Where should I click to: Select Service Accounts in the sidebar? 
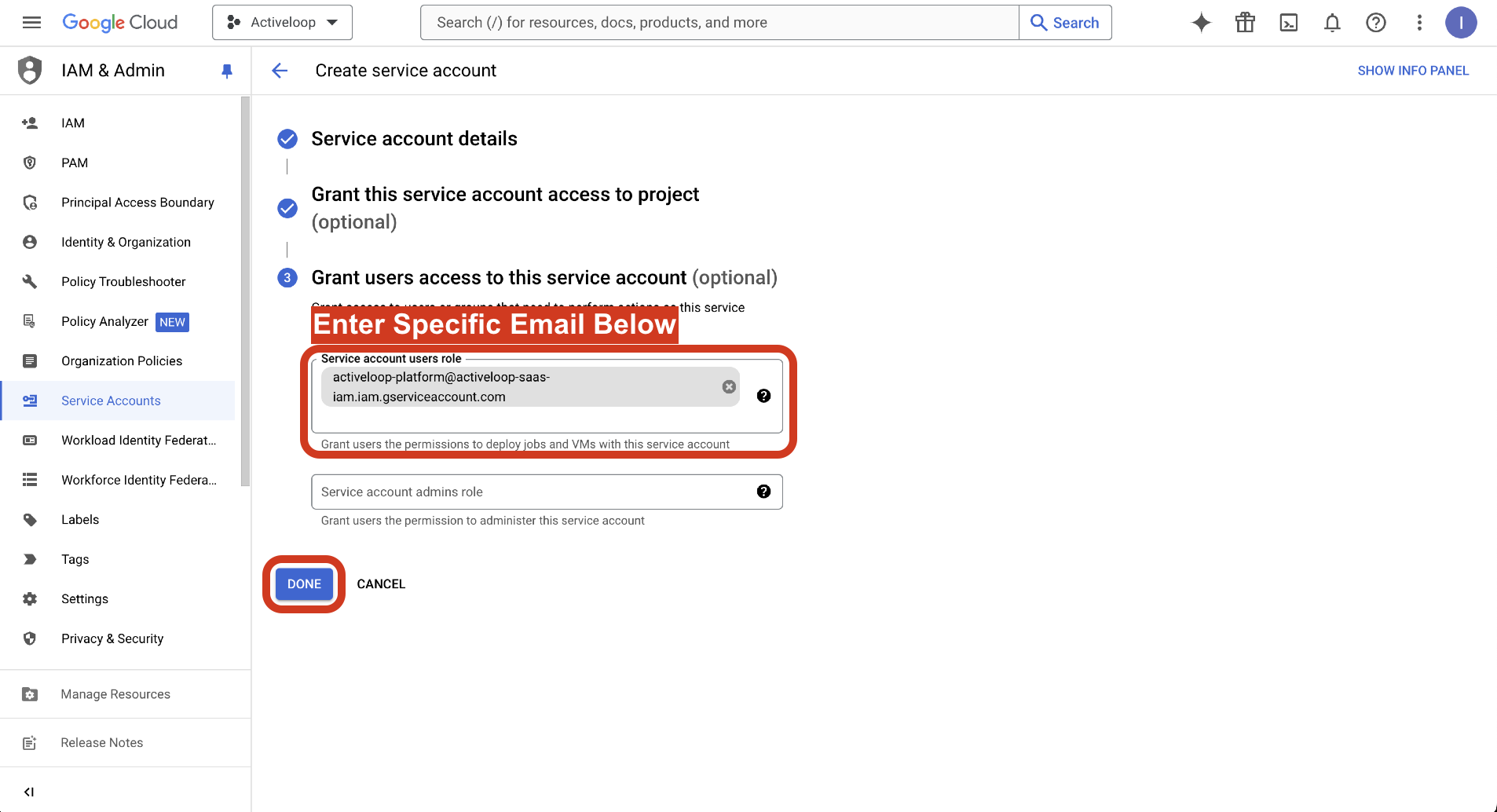111,401
